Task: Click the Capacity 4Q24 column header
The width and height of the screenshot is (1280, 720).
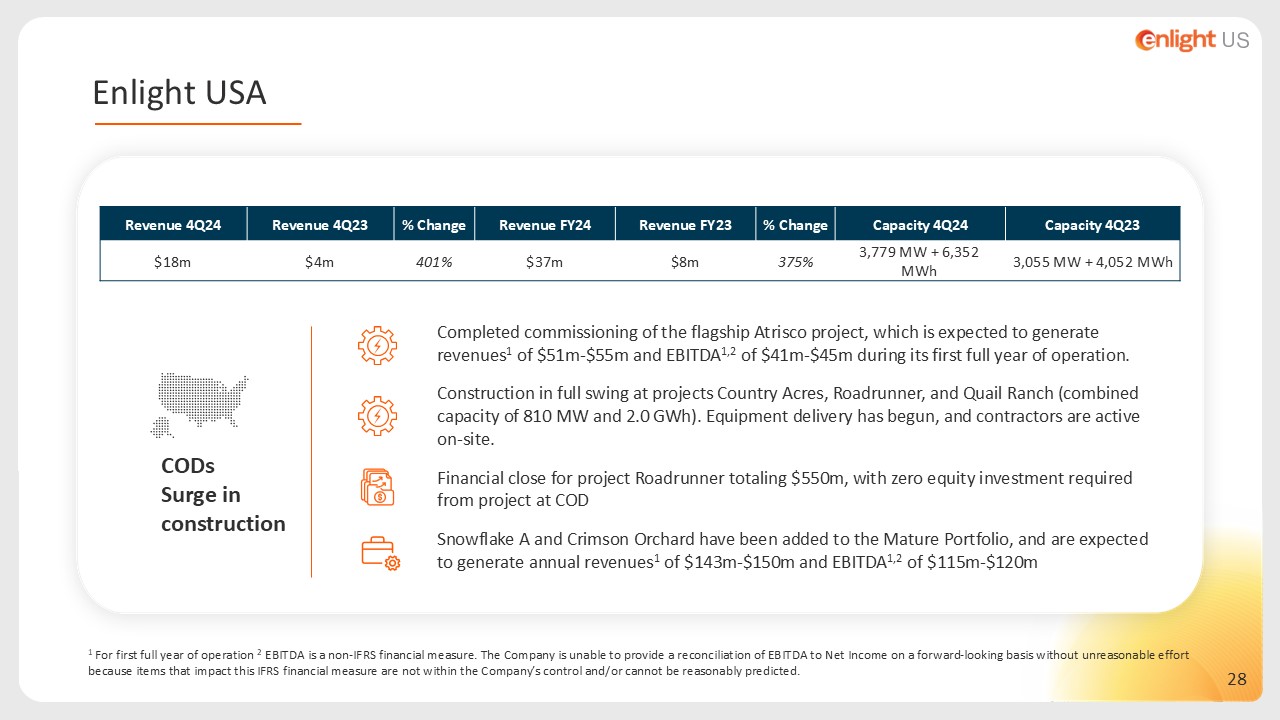Action: click(x=919, y=225)
